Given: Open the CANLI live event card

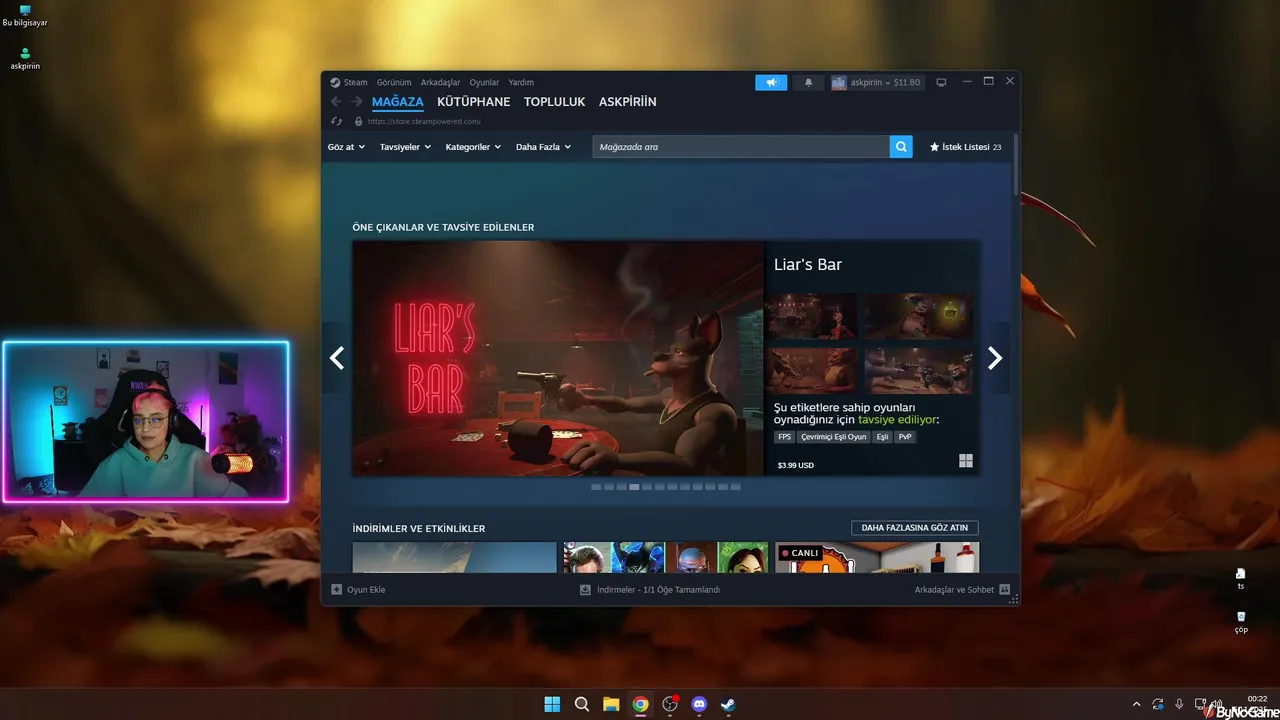Looking at the screenshot, I should [x=877, y=558].
